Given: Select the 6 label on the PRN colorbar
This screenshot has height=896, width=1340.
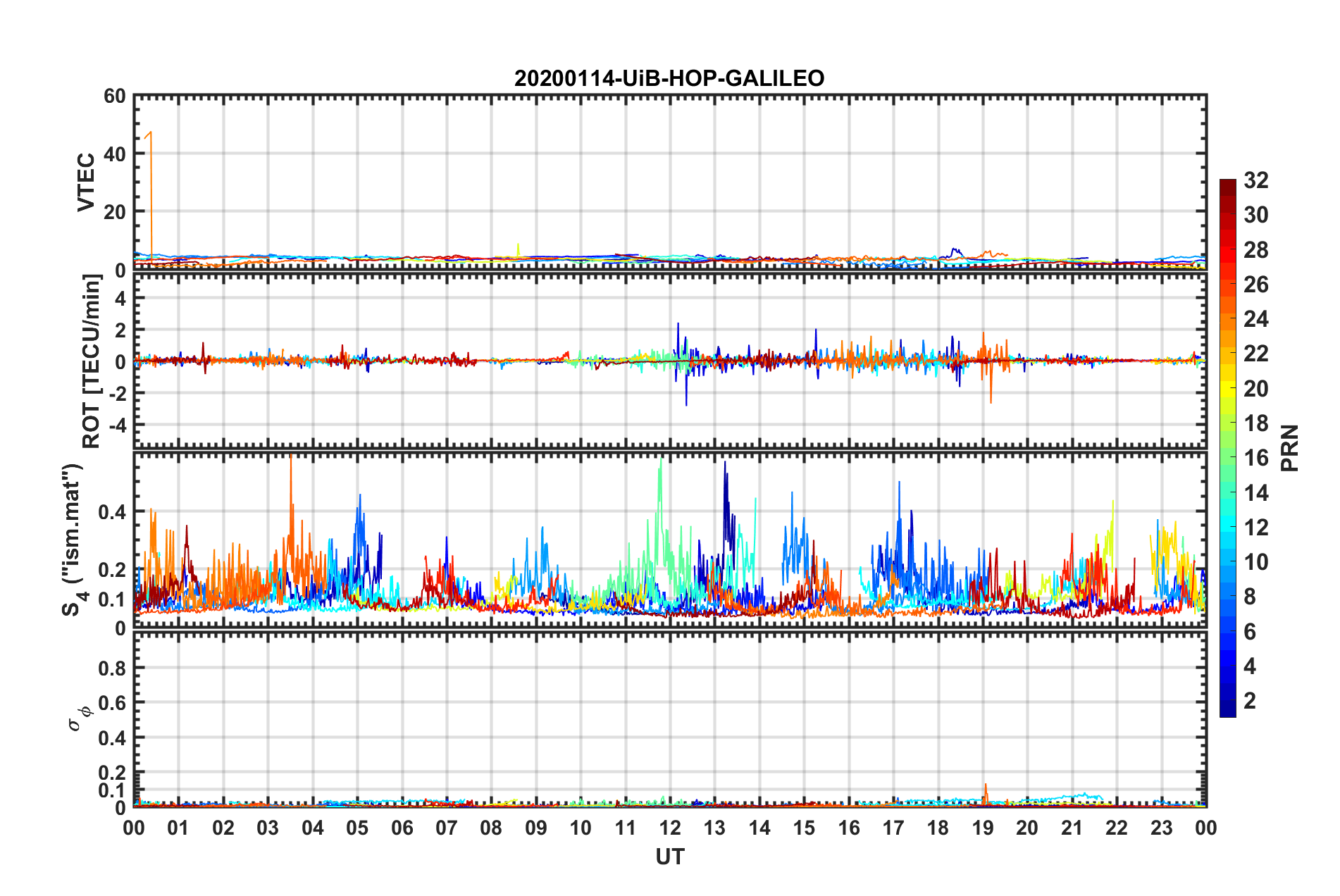Looking at the screenshot, I should 1250,632.
